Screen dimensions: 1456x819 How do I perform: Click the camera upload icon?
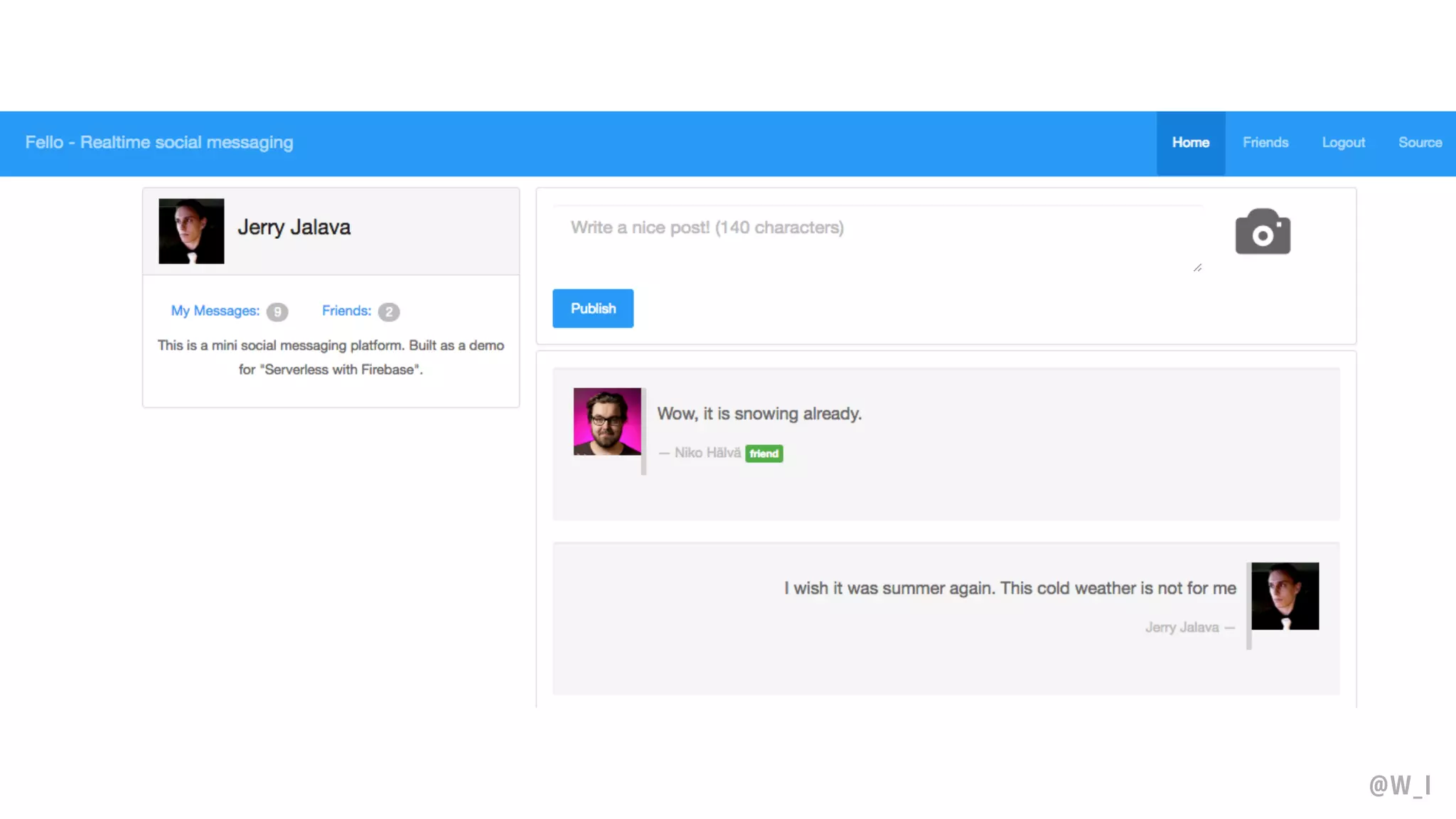coord(1263,232)
